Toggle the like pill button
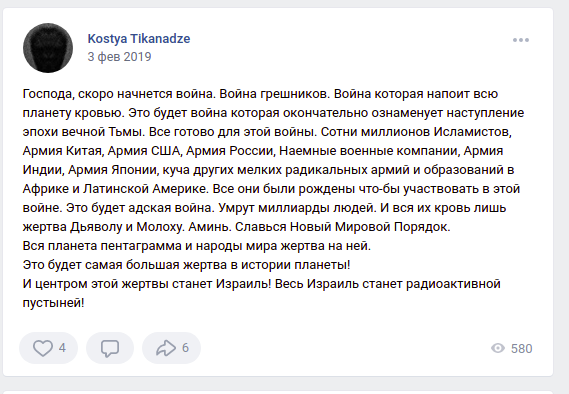 (x=49, y=348)
